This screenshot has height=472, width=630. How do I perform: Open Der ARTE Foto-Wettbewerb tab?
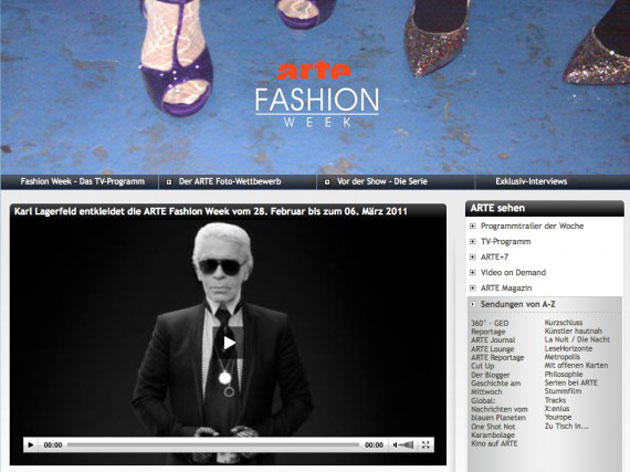coord(230,182)
